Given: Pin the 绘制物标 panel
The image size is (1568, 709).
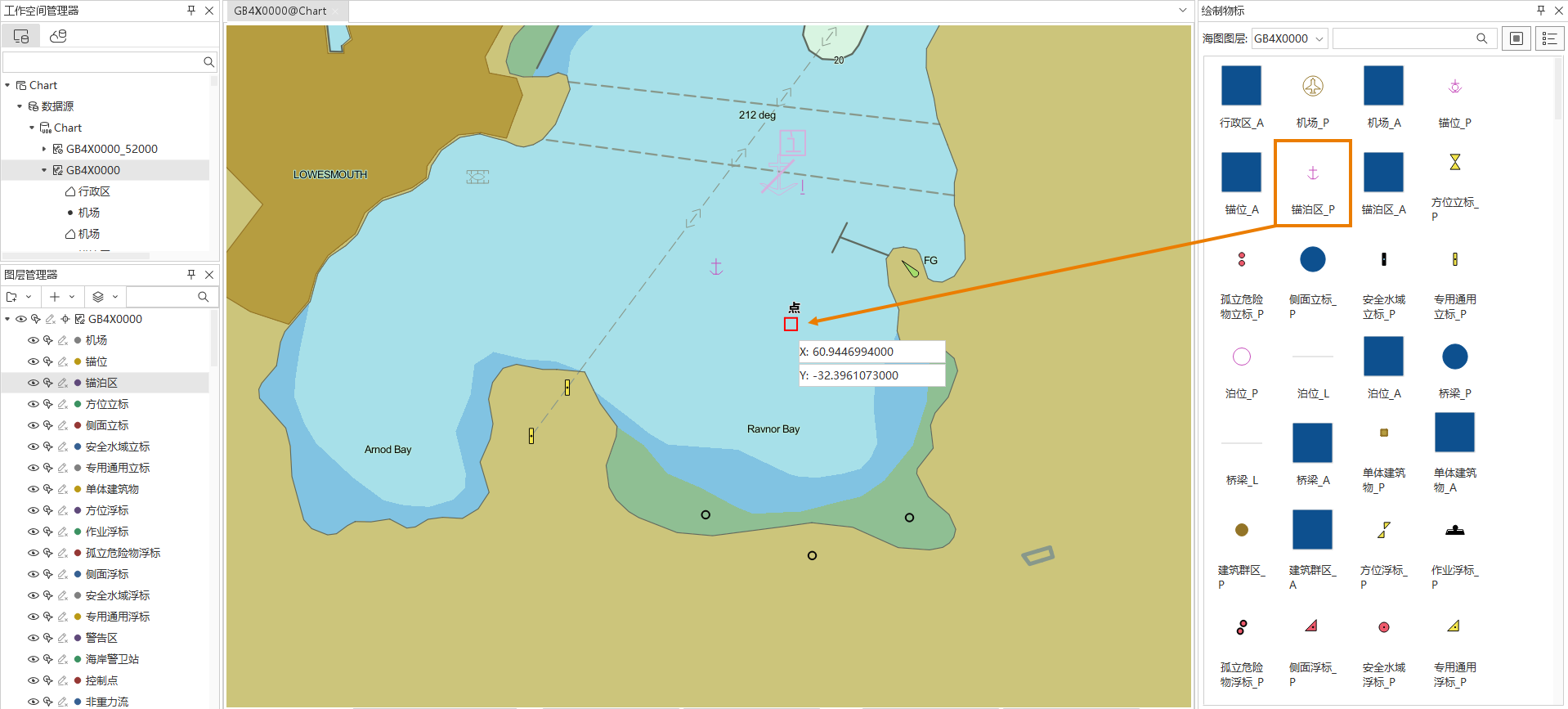Looking at the screenshot, I should (x=1540, y=11).
